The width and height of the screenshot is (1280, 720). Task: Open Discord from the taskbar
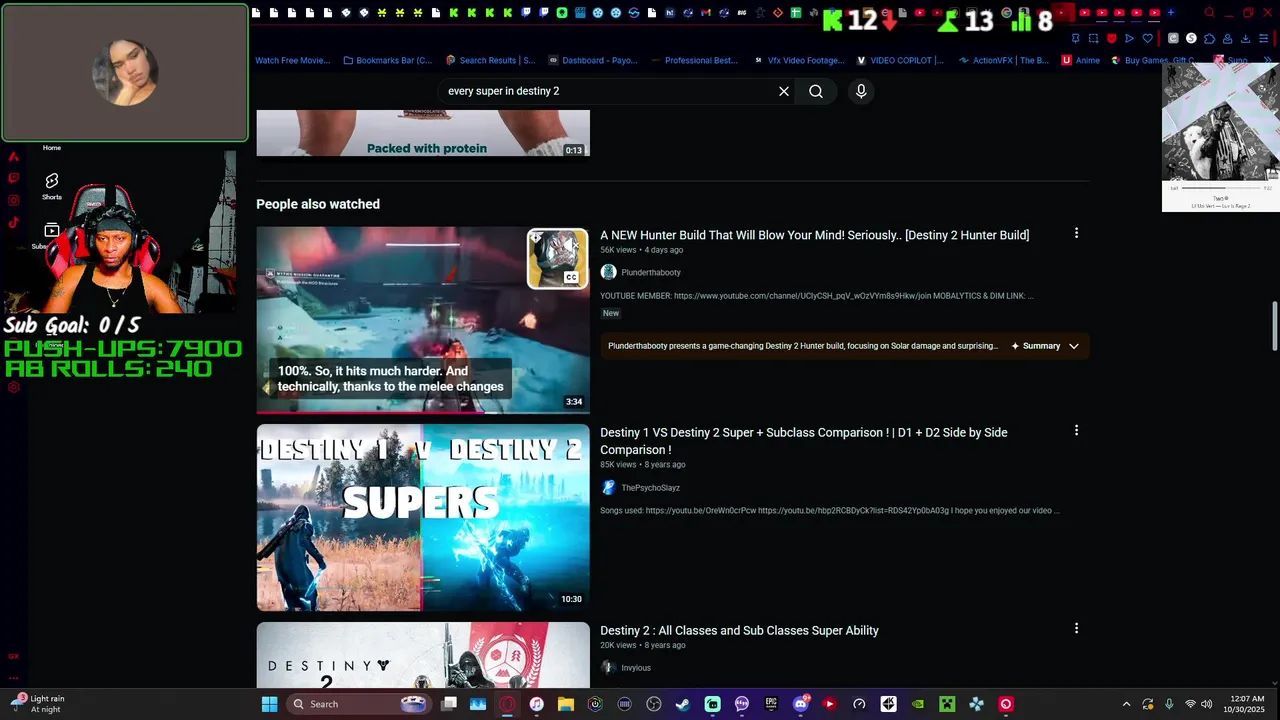[x=800, y=704]
